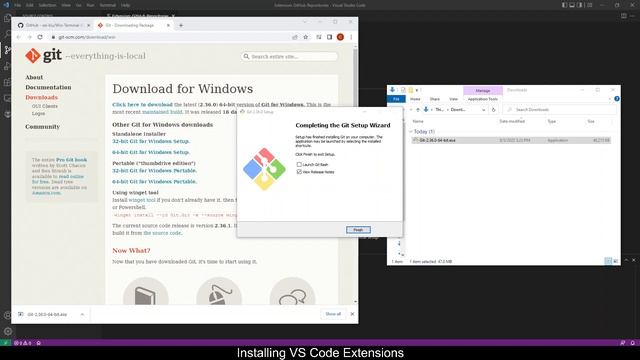640x360 pixels.
Task: Go back in the Chrome browser
Action: (x=19, y=37)
